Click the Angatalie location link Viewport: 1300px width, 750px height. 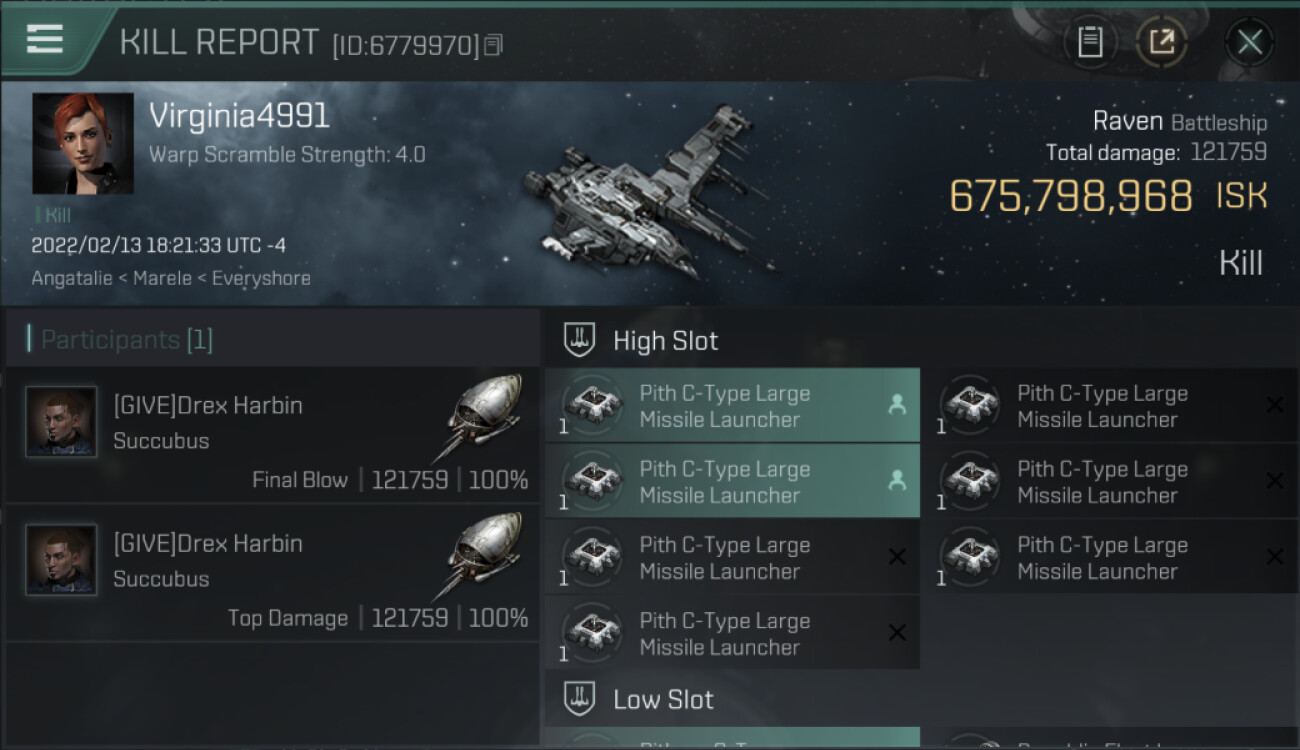pos(70,278)
